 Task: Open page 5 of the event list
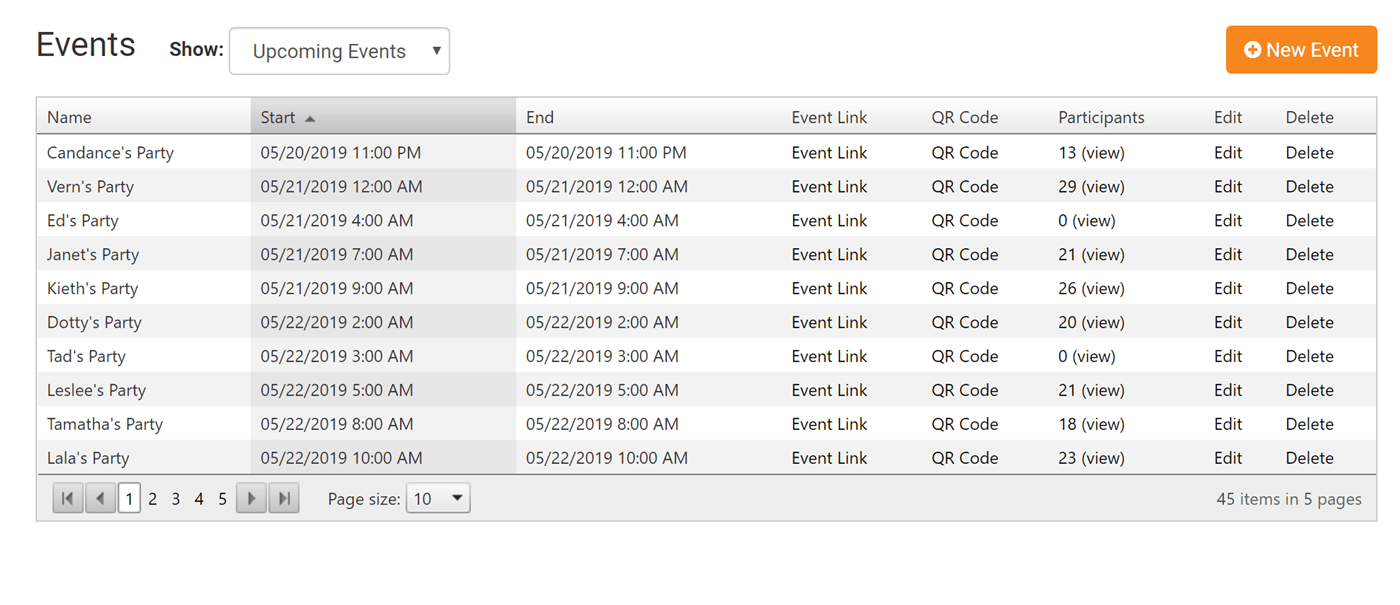[222, 498]
